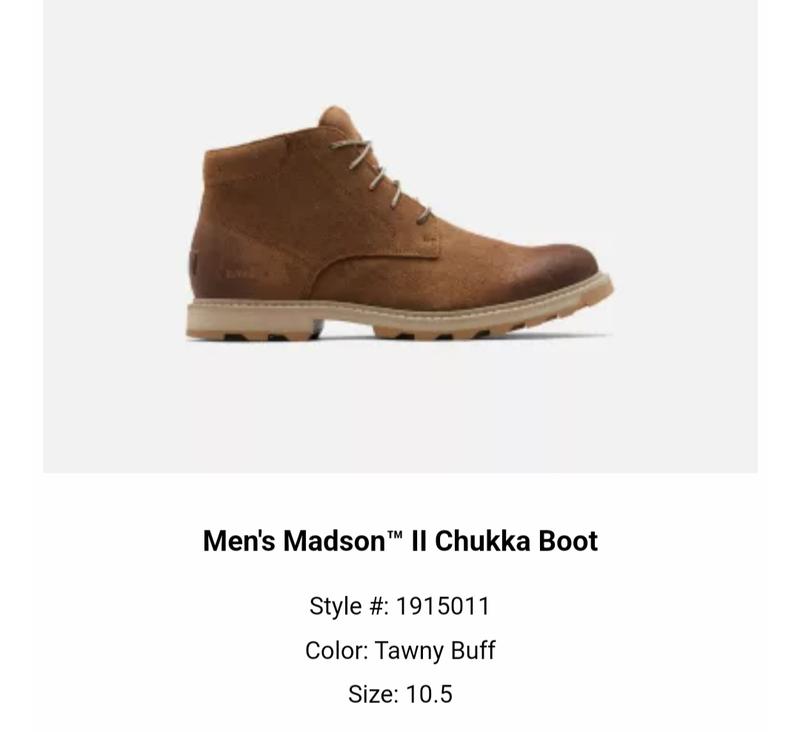Click the 10.5 size value

[429, 694]
